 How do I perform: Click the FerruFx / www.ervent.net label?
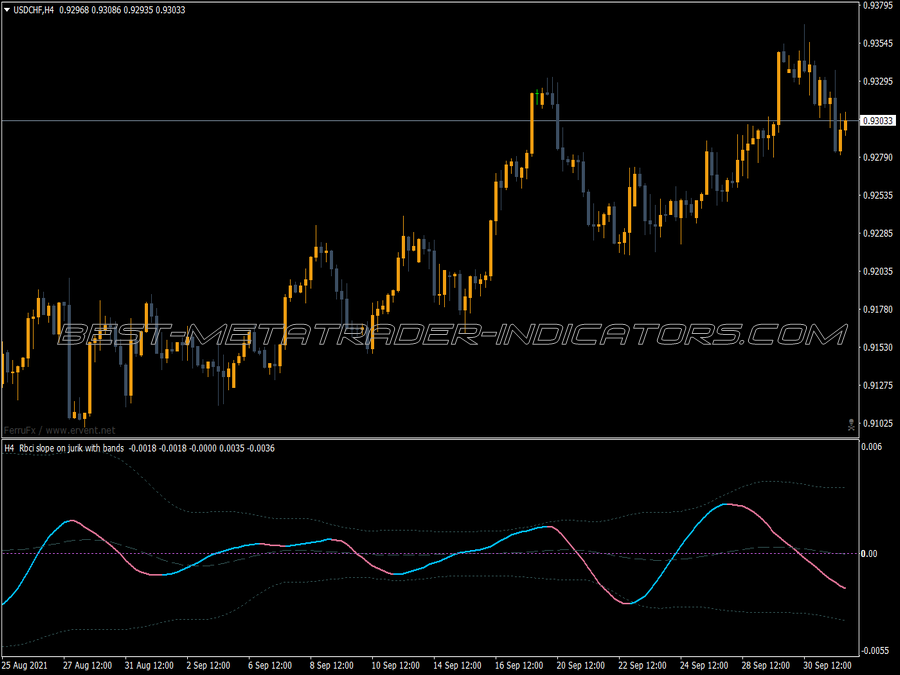pos(60,430)
